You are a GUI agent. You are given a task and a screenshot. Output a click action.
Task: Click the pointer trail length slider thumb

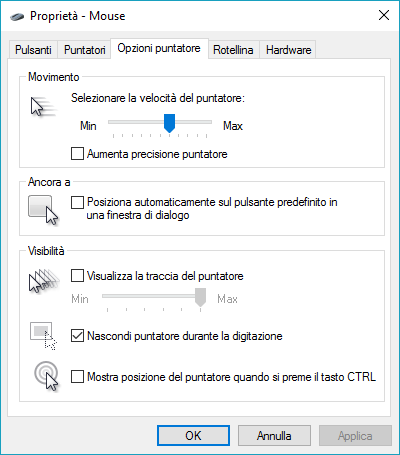tap(200, 297)
